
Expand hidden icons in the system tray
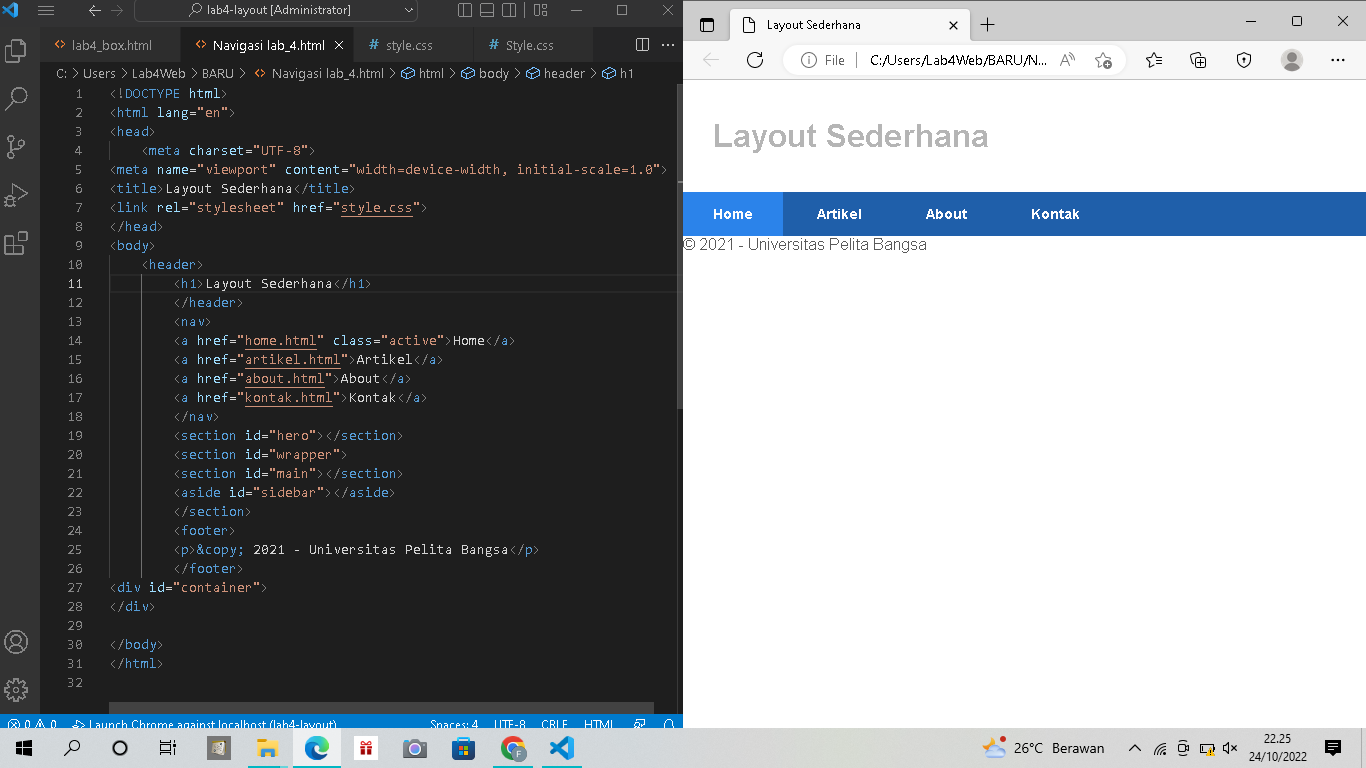1134,748
